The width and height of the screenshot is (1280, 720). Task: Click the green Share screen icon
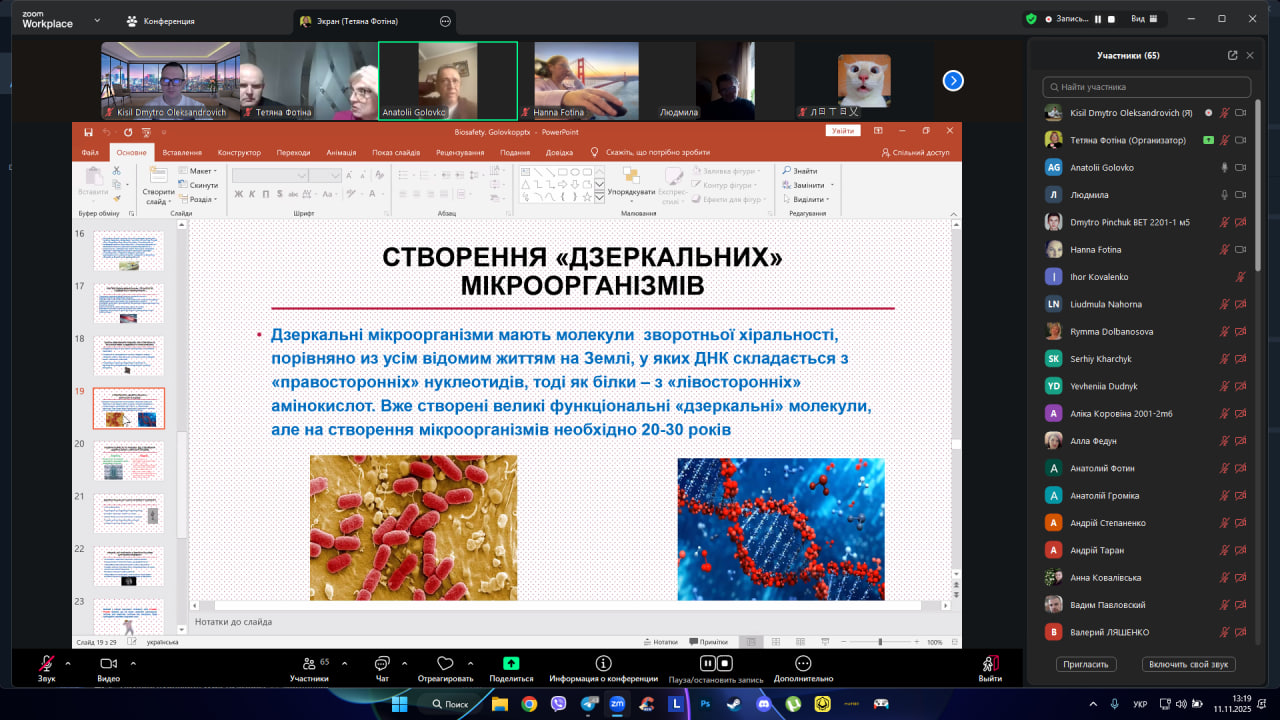pos(511,664)
